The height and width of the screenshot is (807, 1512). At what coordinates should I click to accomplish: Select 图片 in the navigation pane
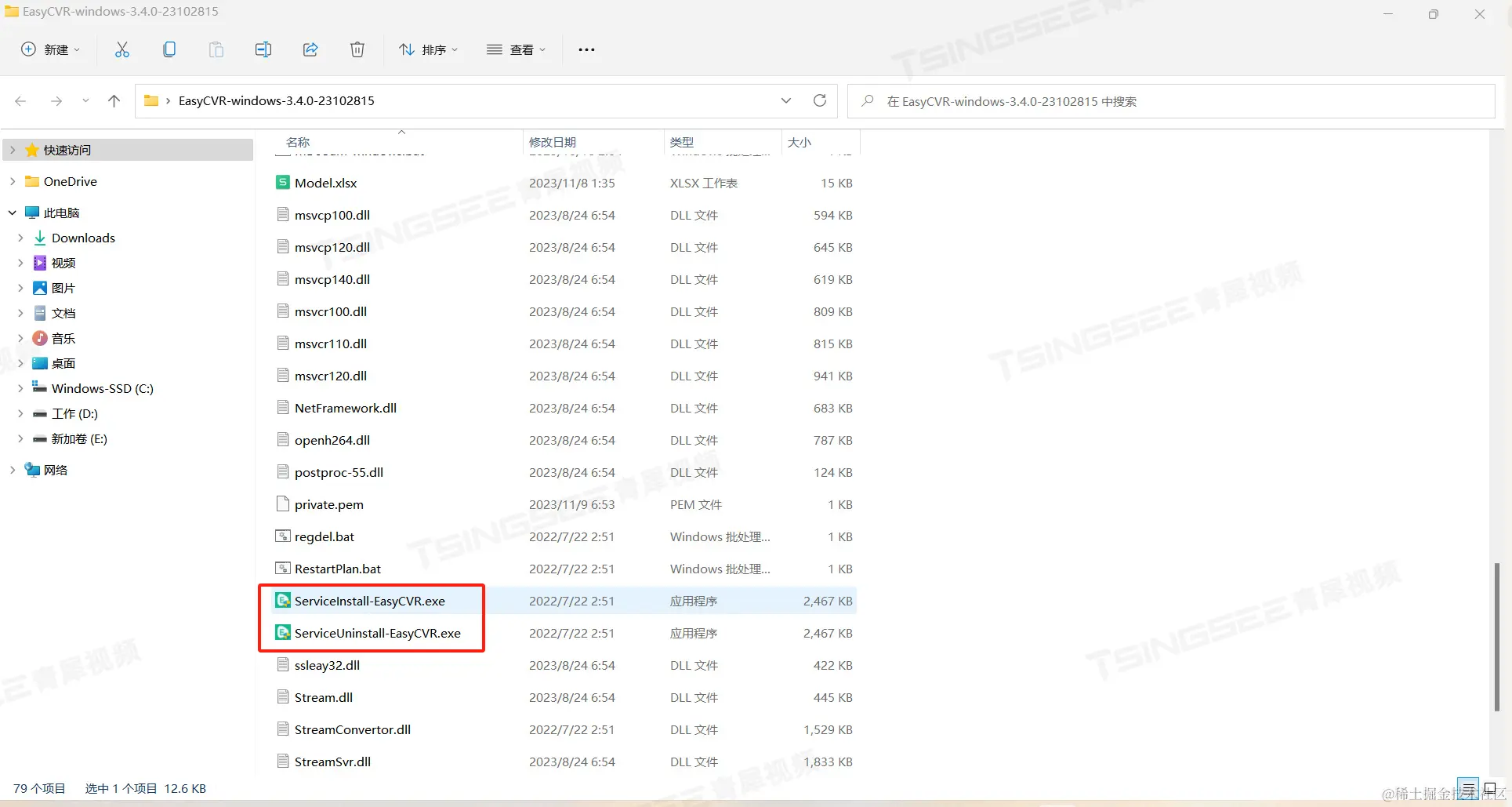[63, 288]
